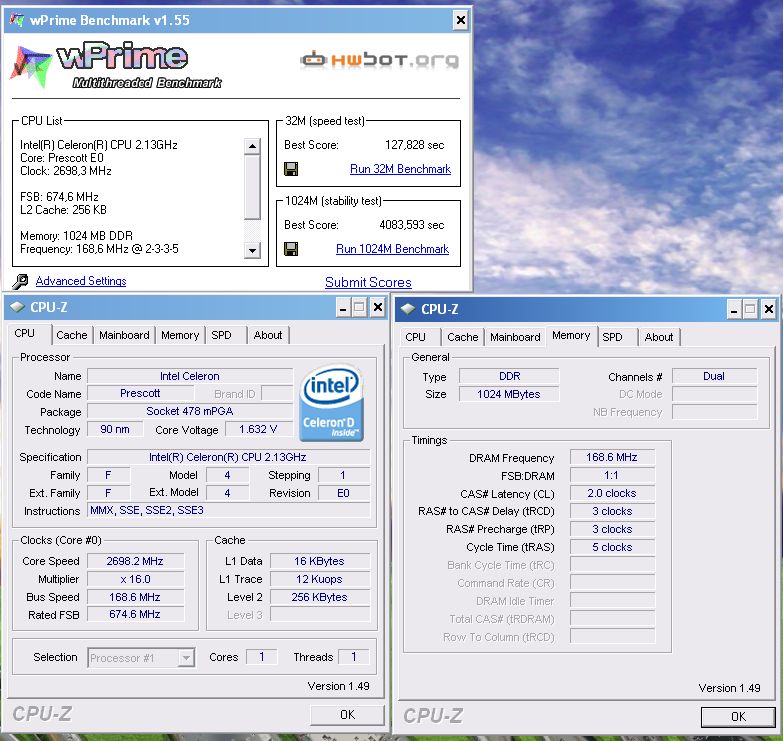This screenshot has width=783, height=741.
Task: Click the wPrime title bar app icon
Action: click(17, 20)
